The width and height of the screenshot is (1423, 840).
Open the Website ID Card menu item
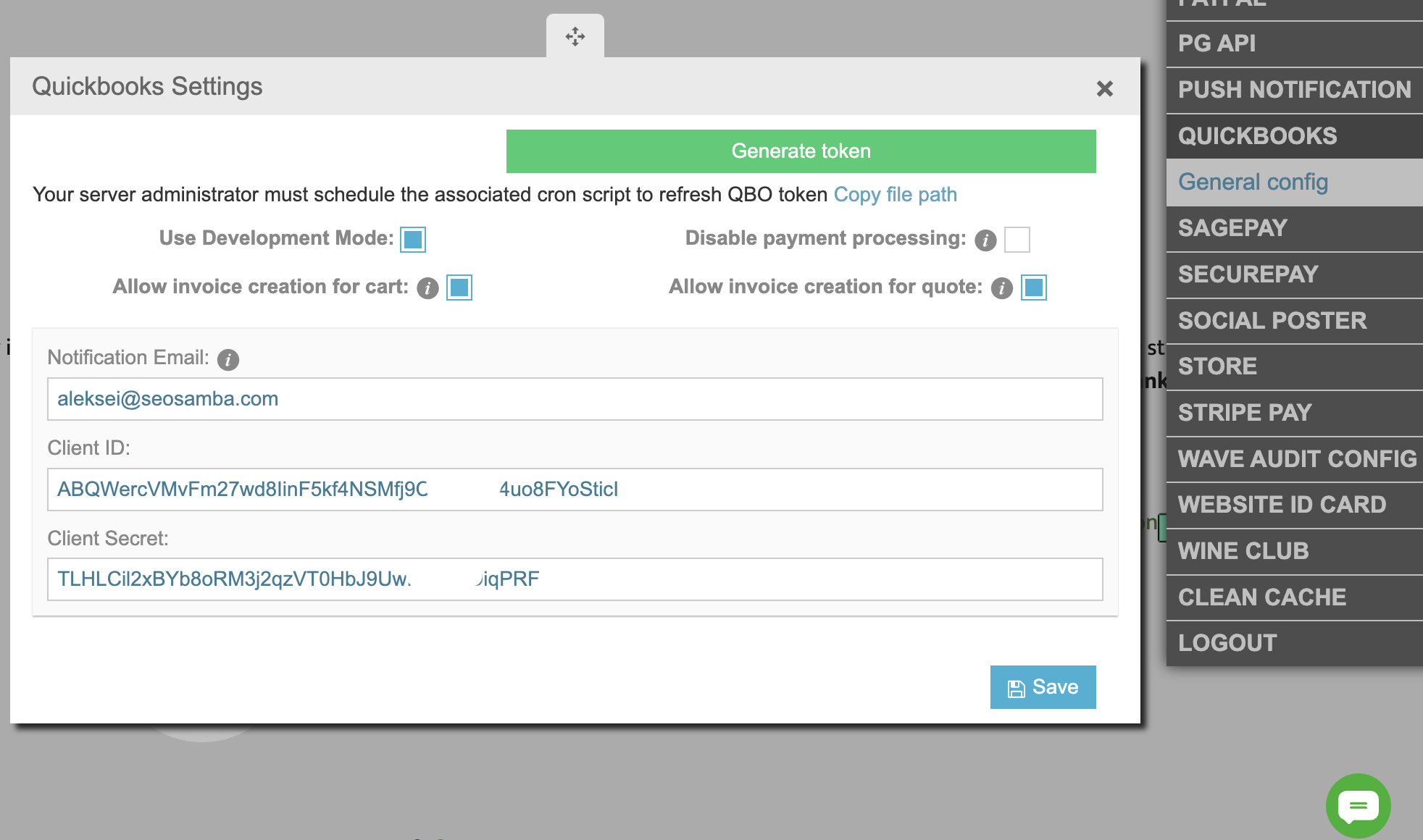point(1295,505)
